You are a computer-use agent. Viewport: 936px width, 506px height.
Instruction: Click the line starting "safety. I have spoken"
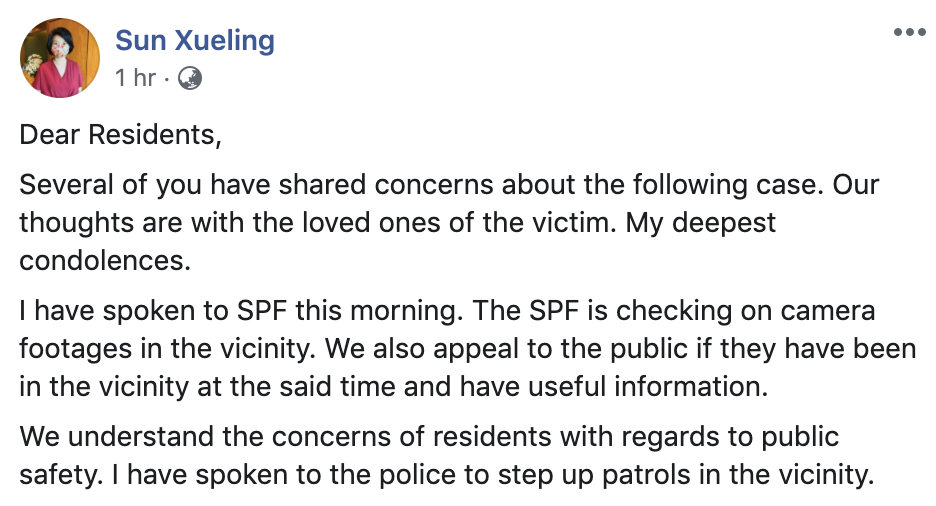(x=446, y=475)
